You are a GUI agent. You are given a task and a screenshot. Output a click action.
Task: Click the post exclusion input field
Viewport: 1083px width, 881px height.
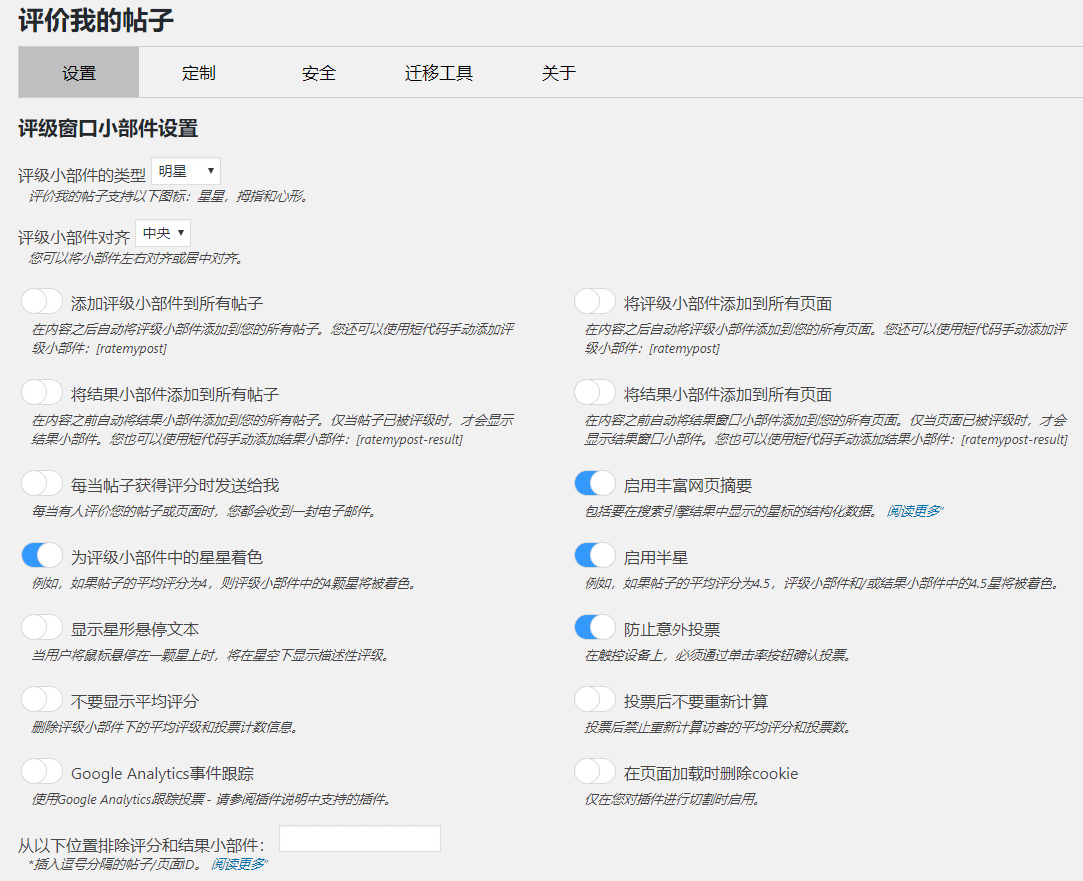pos(359,838)
